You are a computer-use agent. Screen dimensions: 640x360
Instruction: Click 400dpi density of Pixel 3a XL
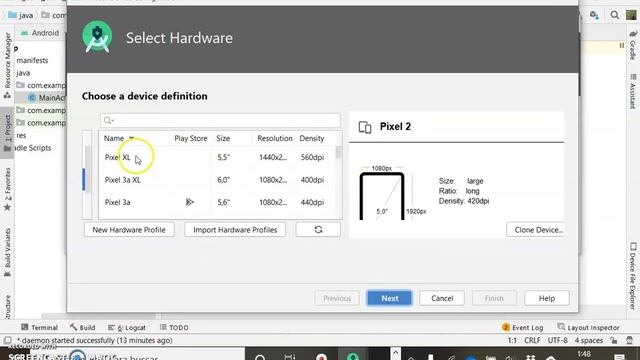[x=312, y=180]
